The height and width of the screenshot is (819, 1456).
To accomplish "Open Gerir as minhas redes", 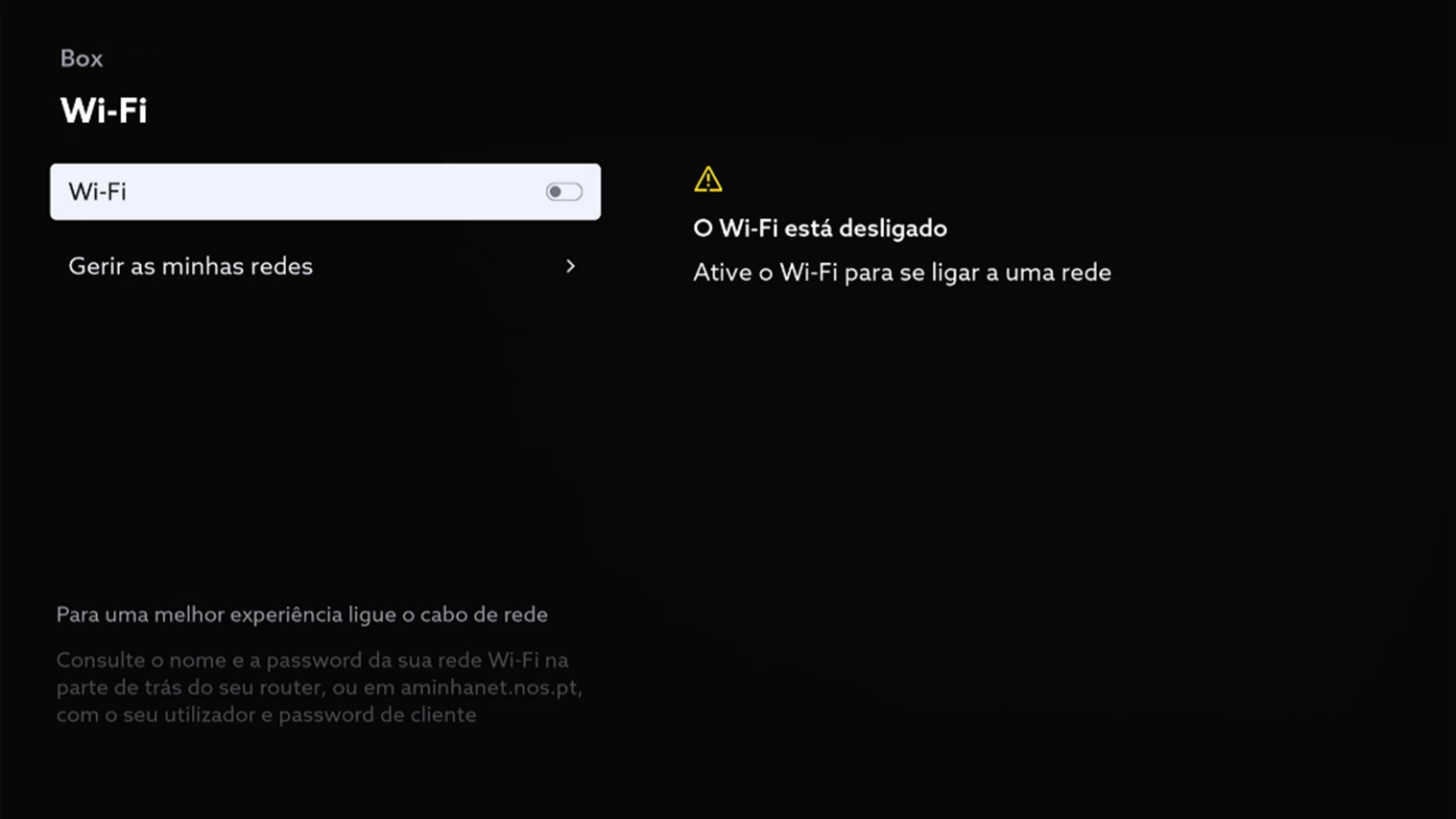I will pos(325,266).
